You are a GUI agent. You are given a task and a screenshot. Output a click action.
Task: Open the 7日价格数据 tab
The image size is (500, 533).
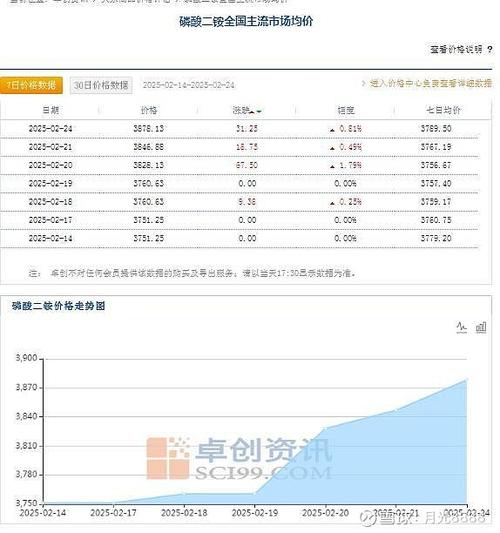click(31, 85)
